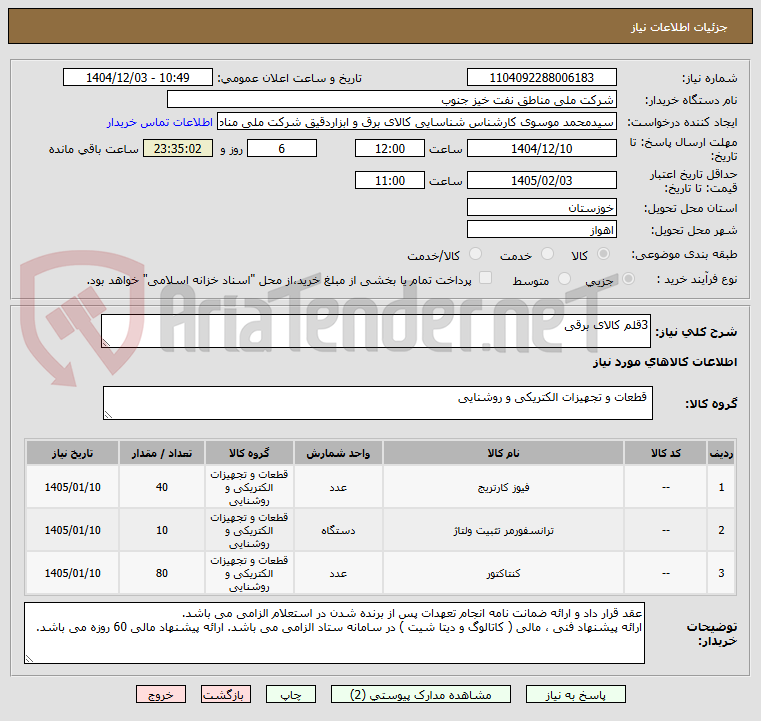Click the اطلاعات کالاهای مورد نیاز heading
This screenshot has height=721, width=761.
(664, 362)
